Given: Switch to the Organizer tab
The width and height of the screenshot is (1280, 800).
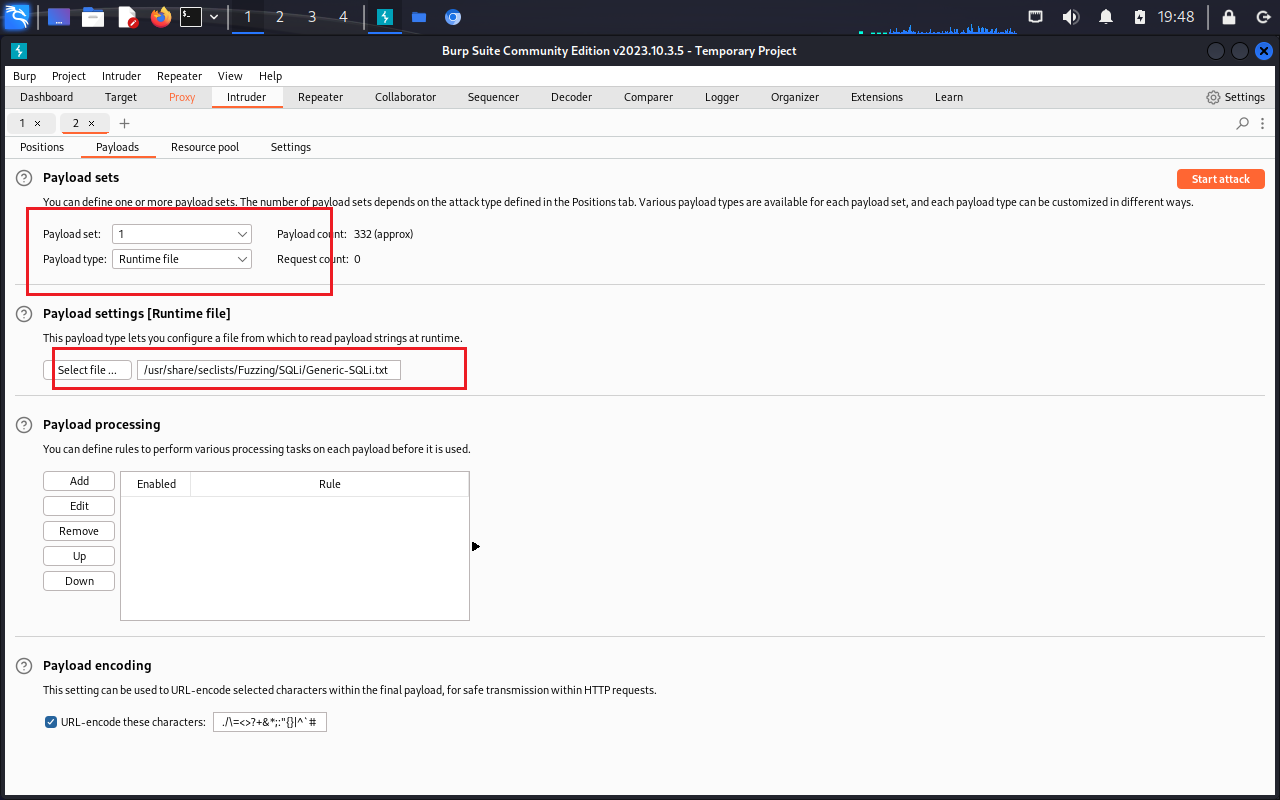Looking at the screenshot, I should [794, 97].
